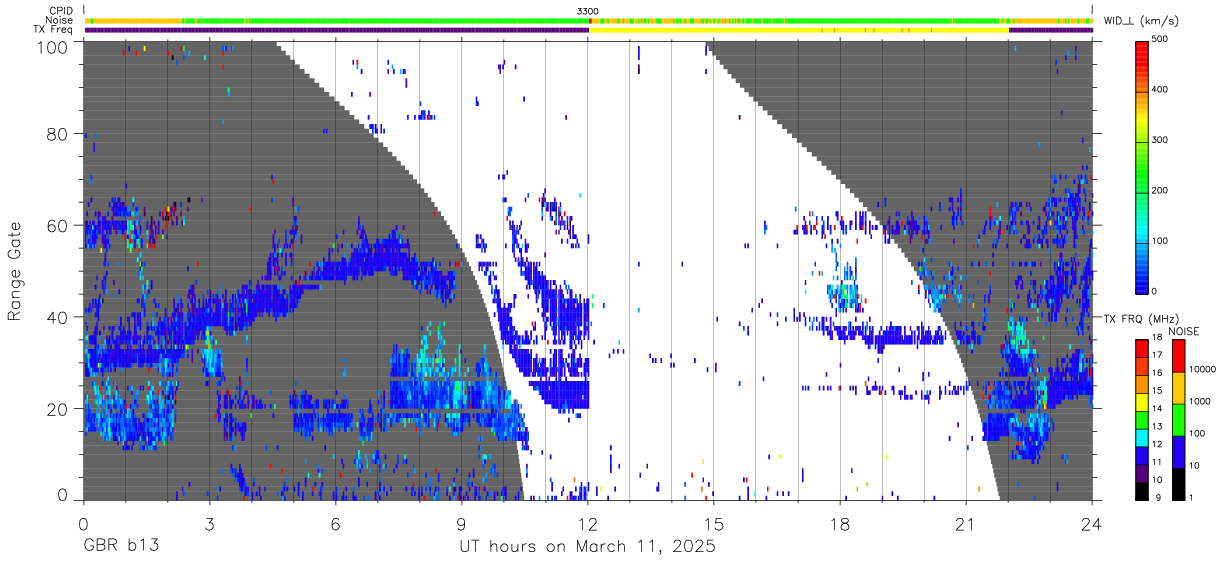Viewport: 1228px width, 567px height.
Task: Click the 'NOISE' legend title
Action: (1184, 331)
